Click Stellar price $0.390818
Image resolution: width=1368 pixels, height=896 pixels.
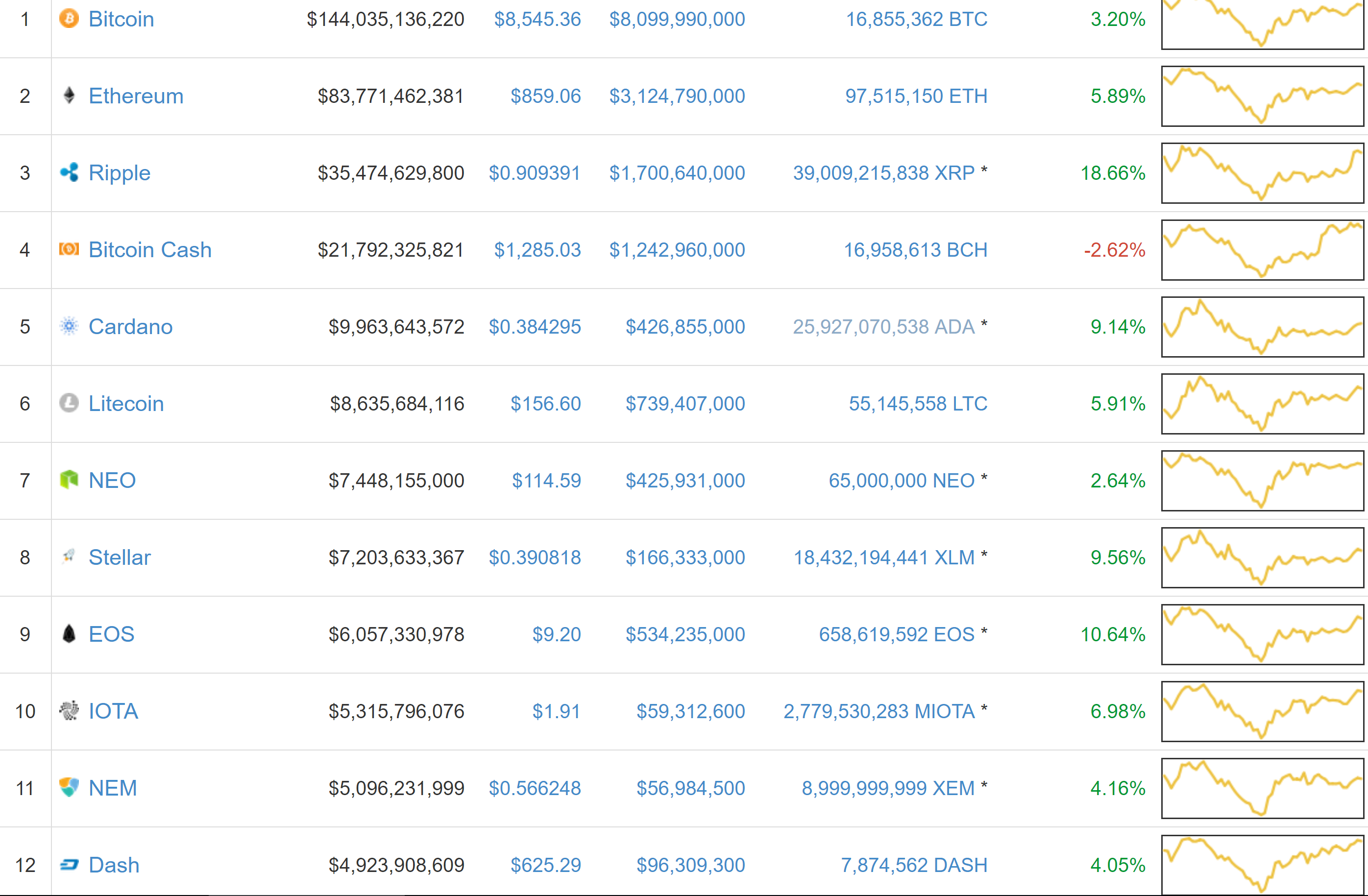coord(535,557)
